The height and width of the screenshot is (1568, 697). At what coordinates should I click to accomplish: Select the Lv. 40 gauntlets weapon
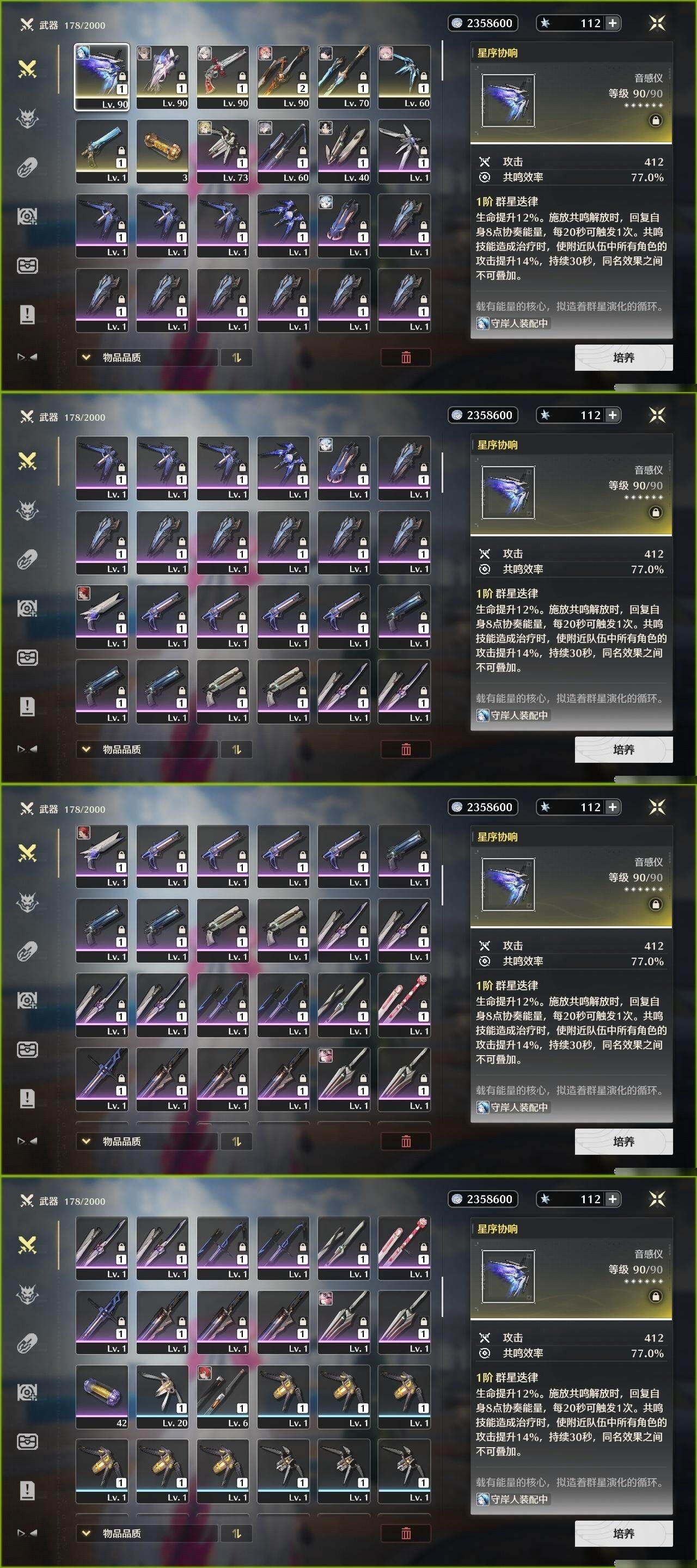click(x=344, y=151)
